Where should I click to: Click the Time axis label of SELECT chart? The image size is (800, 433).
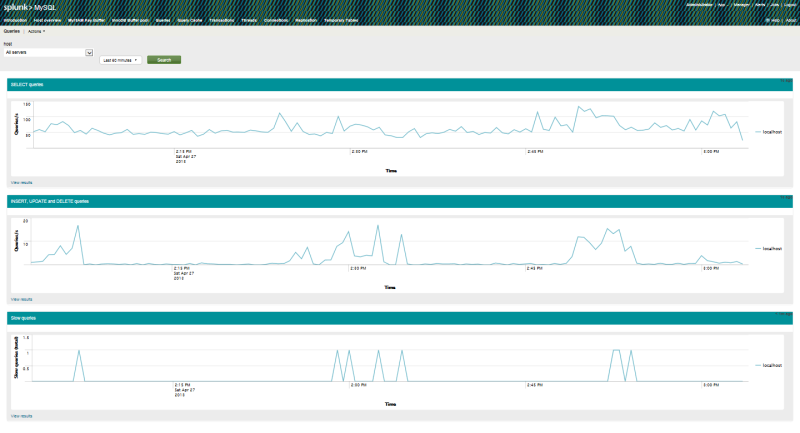(x=391, y=171)
